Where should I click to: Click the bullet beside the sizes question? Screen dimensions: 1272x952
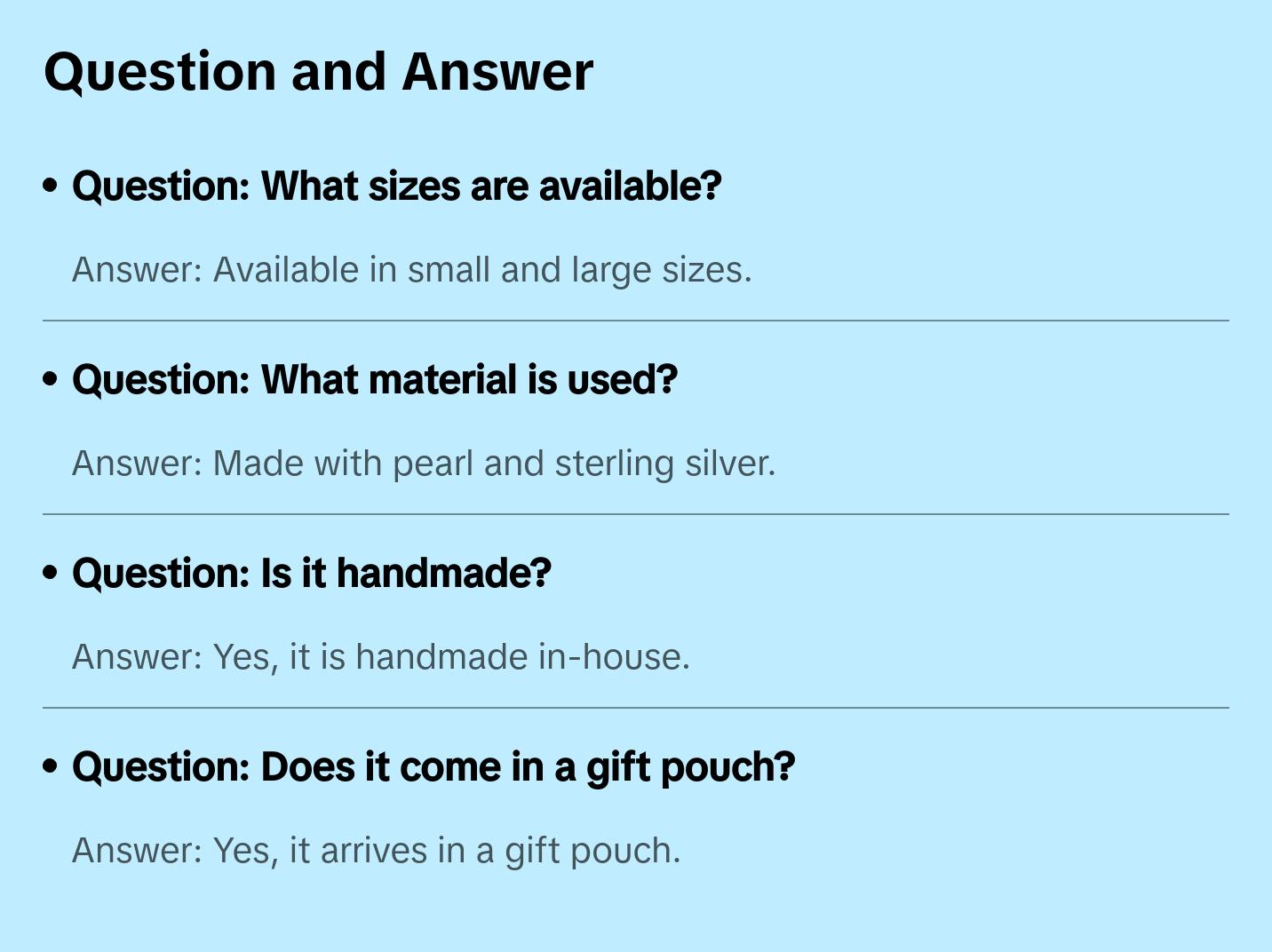[51, 186]
